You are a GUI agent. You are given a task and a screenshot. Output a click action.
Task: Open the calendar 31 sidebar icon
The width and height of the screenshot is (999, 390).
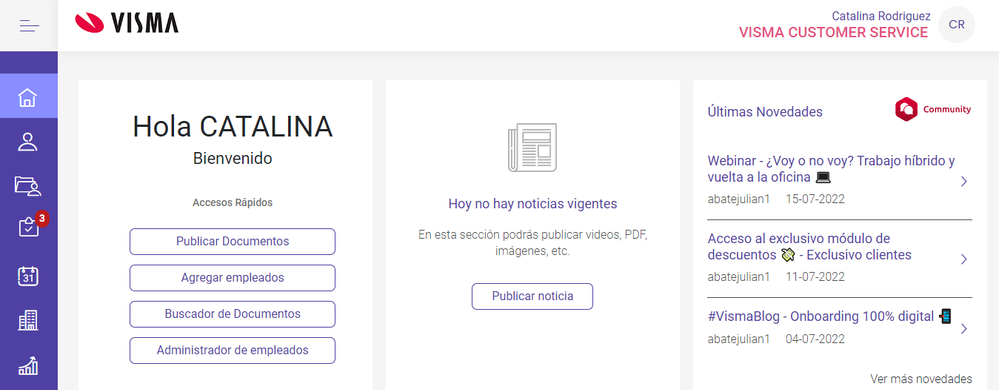[27, 276]
